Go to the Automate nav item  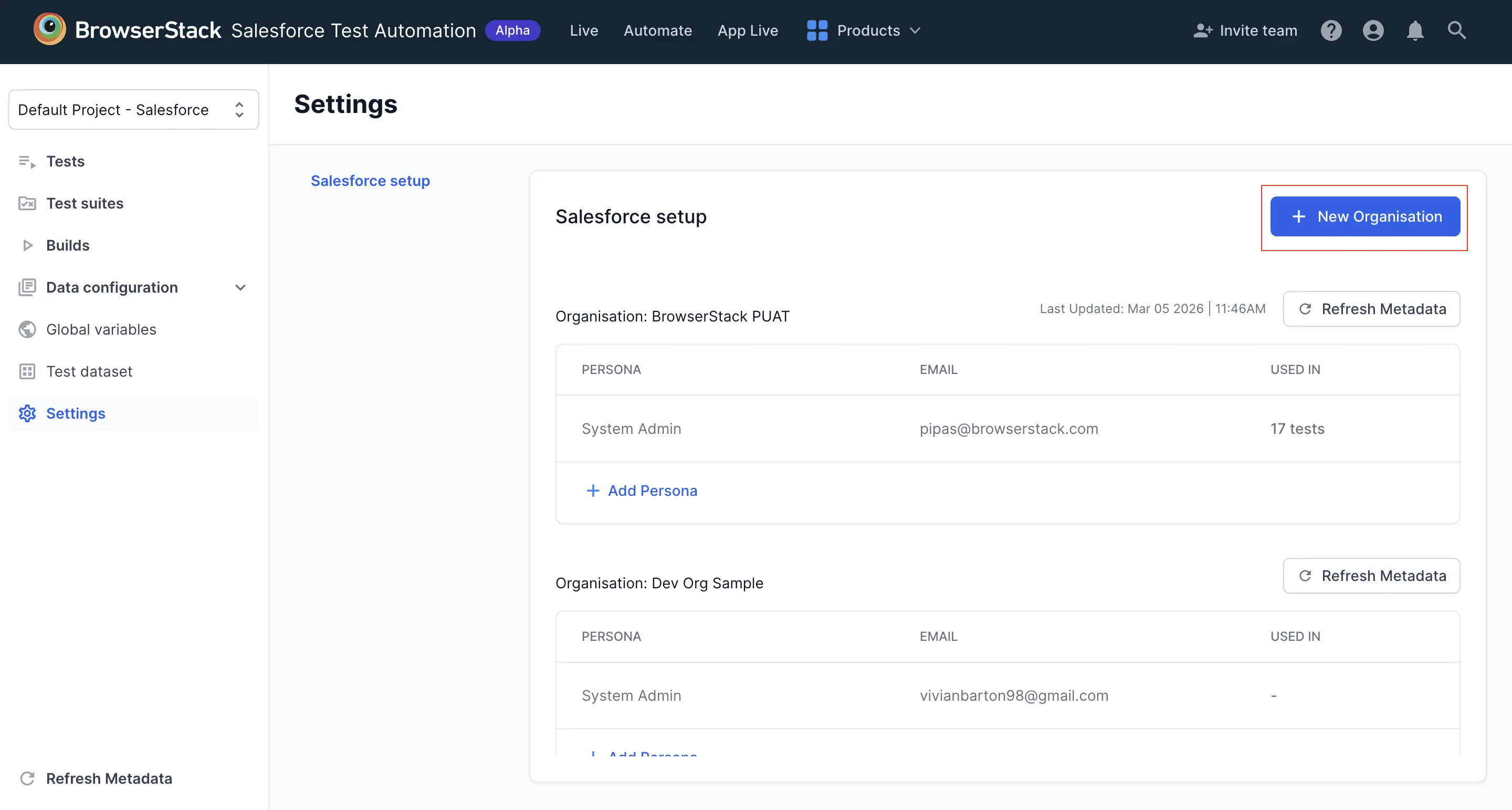(657, 30)
